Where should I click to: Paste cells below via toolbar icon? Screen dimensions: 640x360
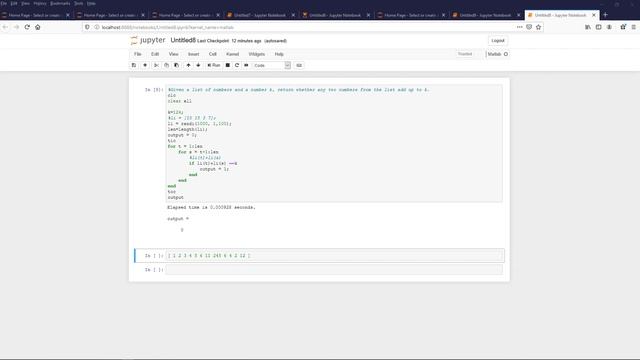[x=176, y=65]
